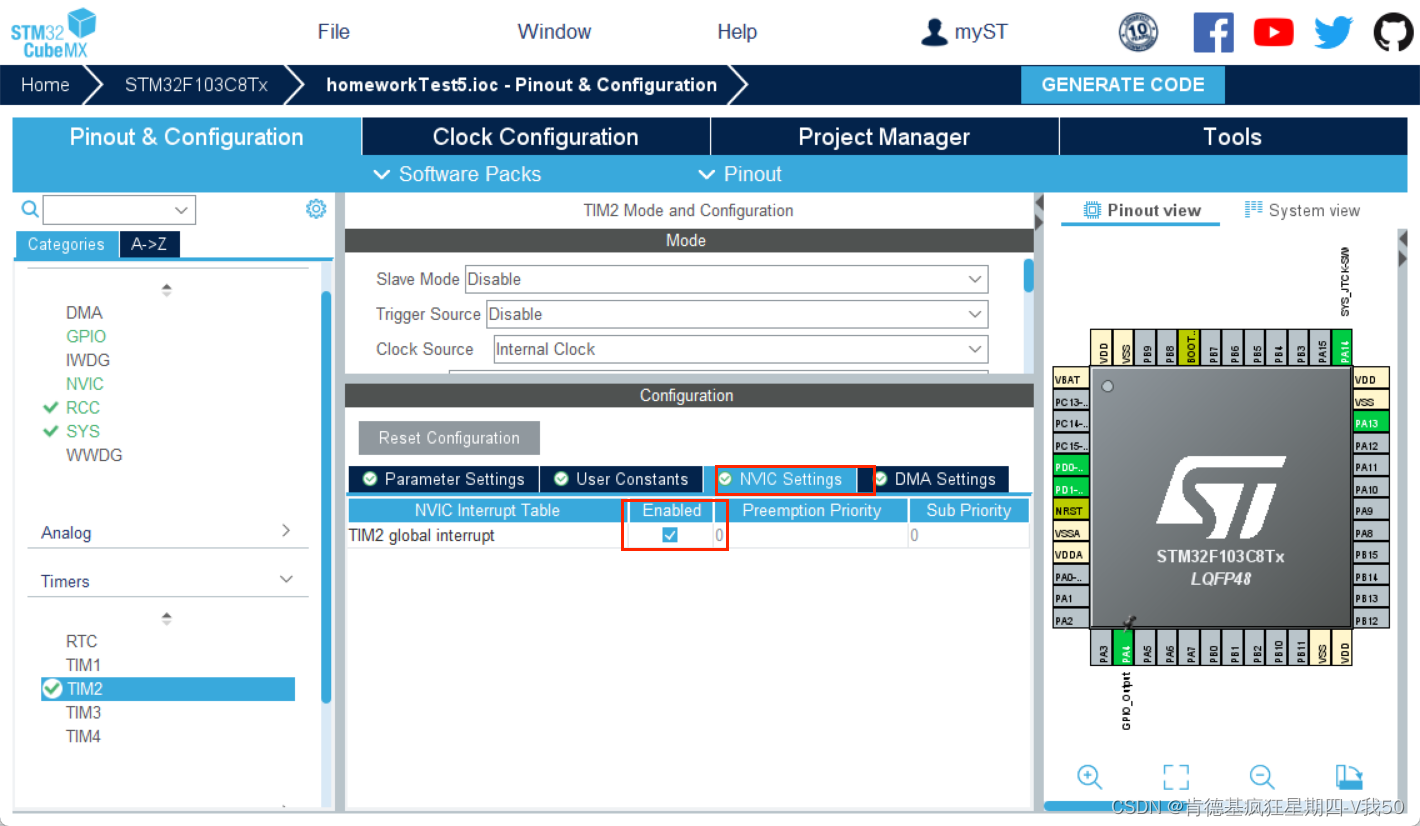Click the collapse arrow above DMA list
This screenshot has width=1420, height=826.
point(167,290)
